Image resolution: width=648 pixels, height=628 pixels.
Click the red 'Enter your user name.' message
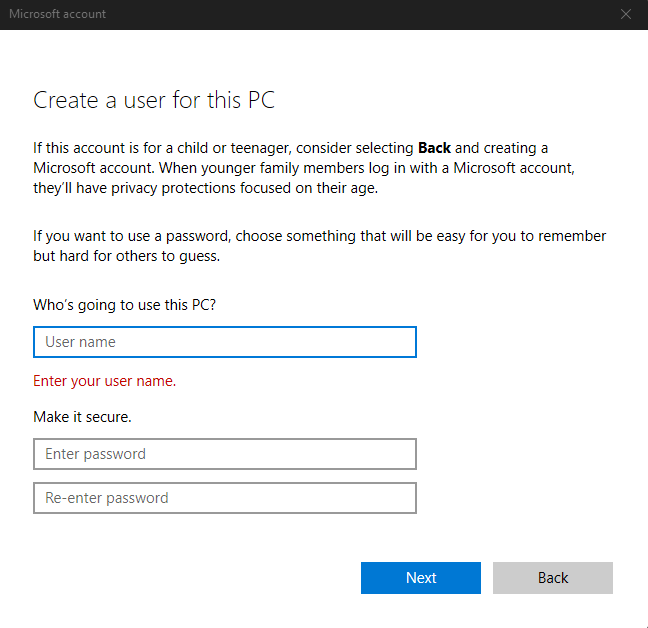pyautogui.click(x=105, y=381)
